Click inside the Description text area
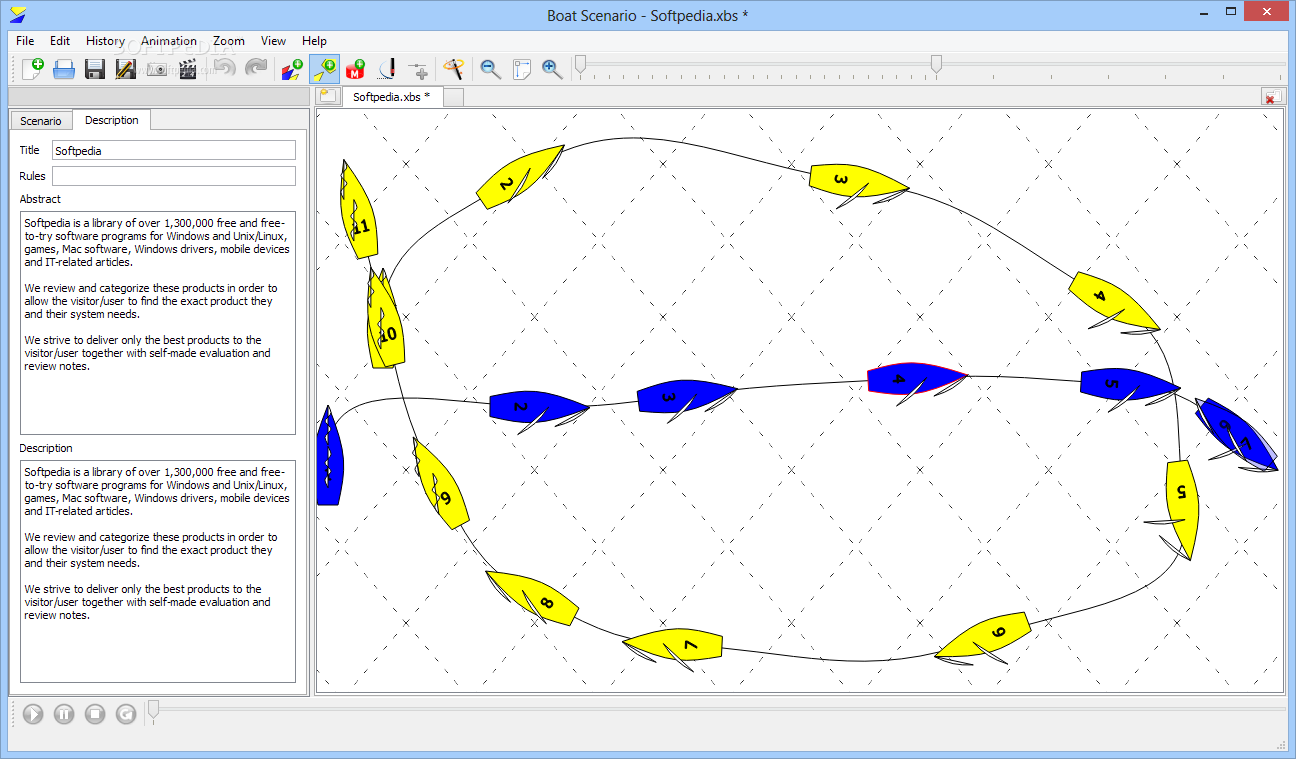This screenshot has height=759, width=1296. [x=158, y=571]
